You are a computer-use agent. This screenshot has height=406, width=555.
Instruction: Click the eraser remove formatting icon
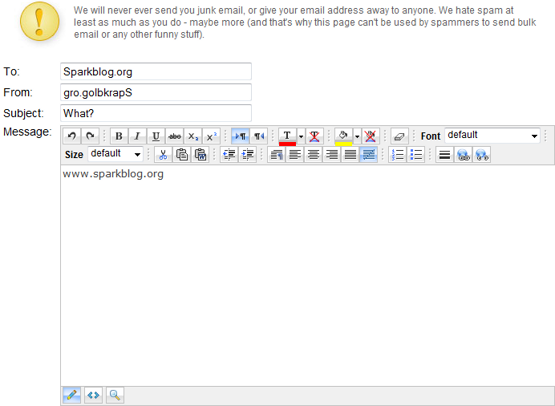(x=399, y=136)
